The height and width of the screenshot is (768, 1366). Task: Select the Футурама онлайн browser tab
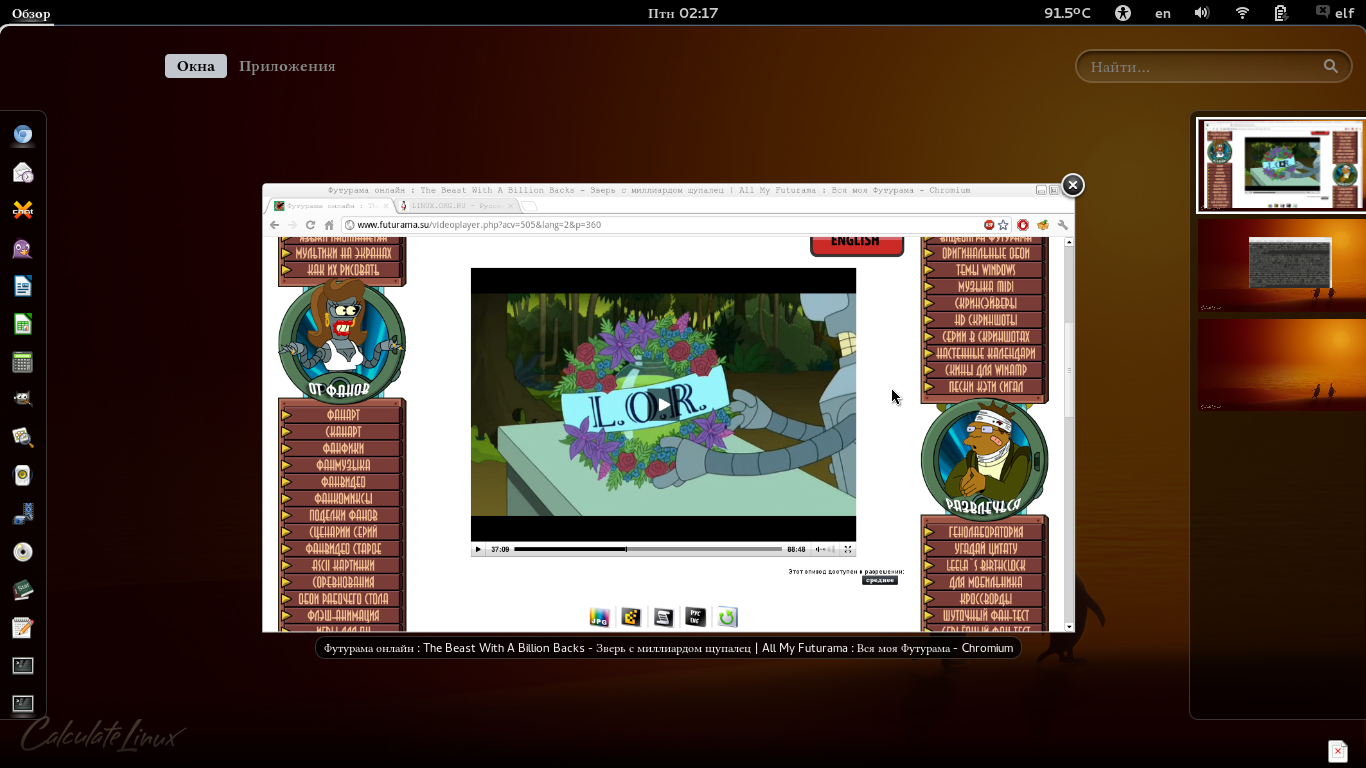[328, 205]
